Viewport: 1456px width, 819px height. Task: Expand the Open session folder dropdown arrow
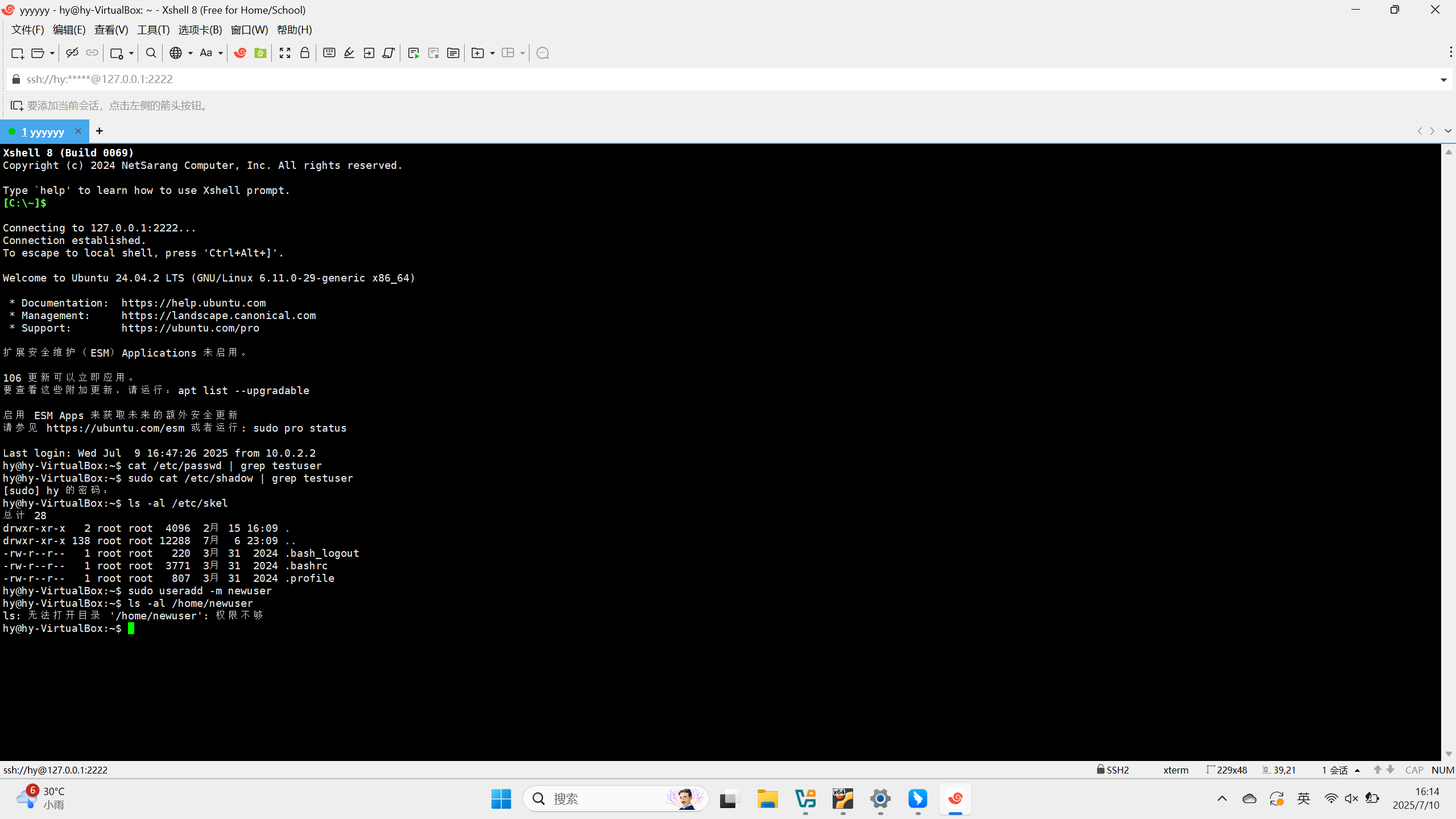pyautogui.click(x=52, y=53)
